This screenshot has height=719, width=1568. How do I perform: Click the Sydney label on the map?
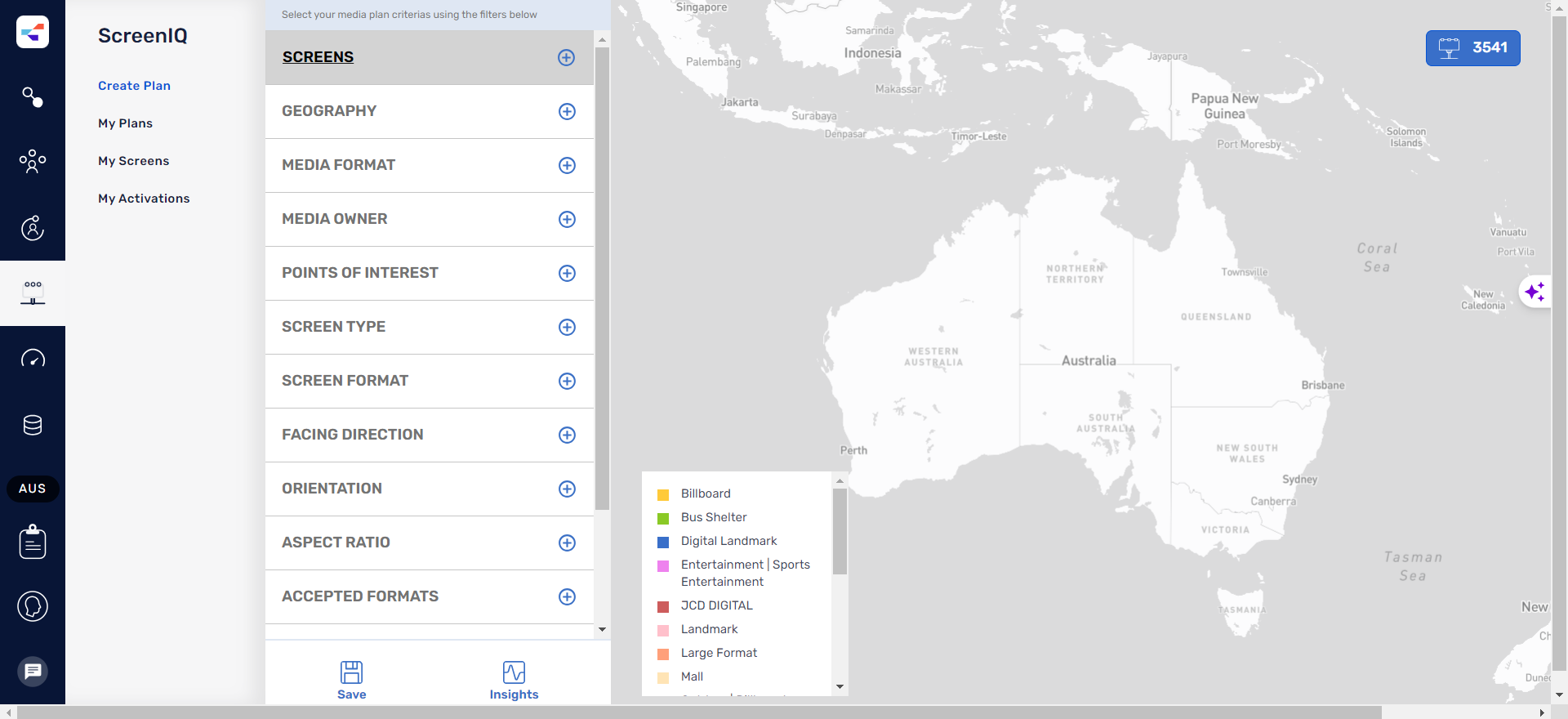[x=1299, y=480]
